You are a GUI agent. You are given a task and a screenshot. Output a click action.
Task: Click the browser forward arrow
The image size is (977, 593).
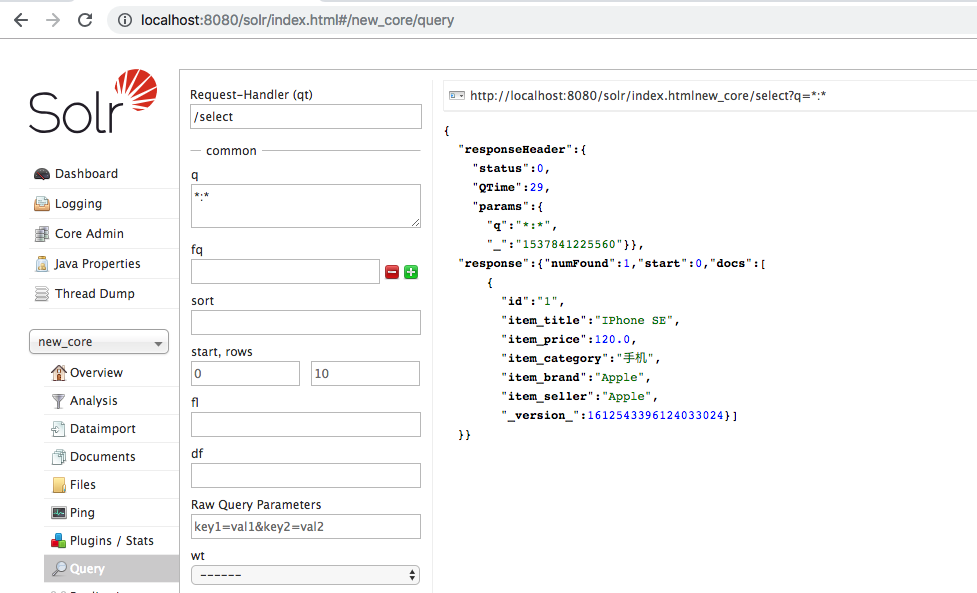53,20
